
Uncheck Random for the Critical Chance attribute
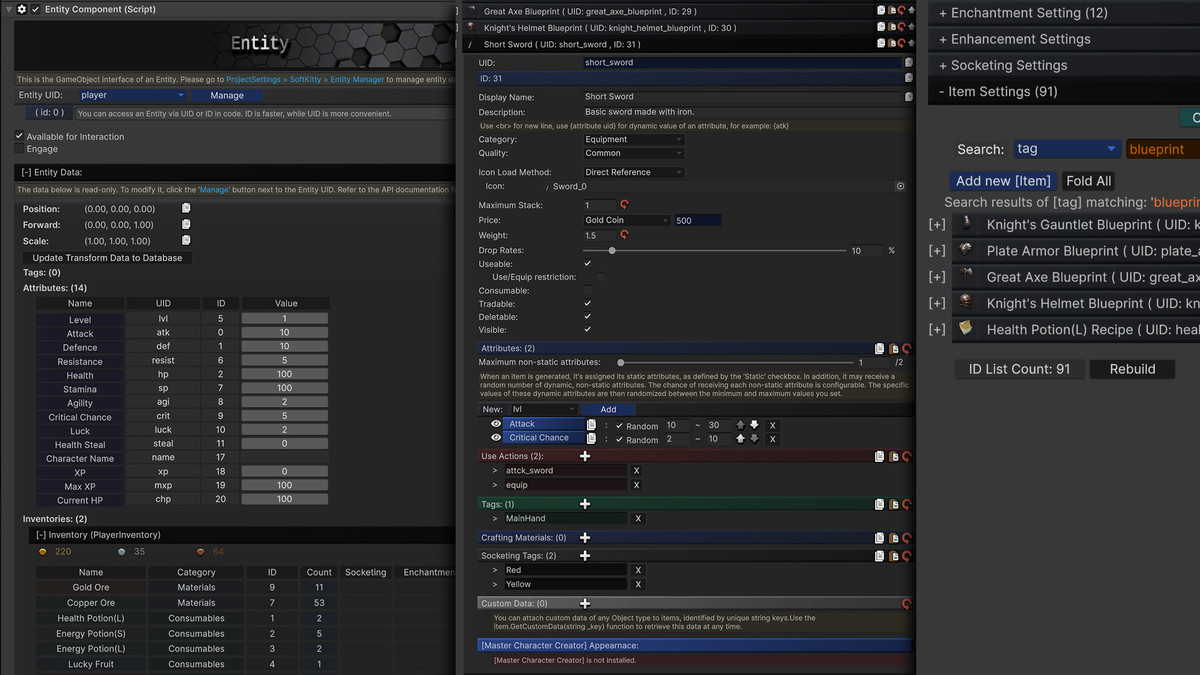point(620,440)
